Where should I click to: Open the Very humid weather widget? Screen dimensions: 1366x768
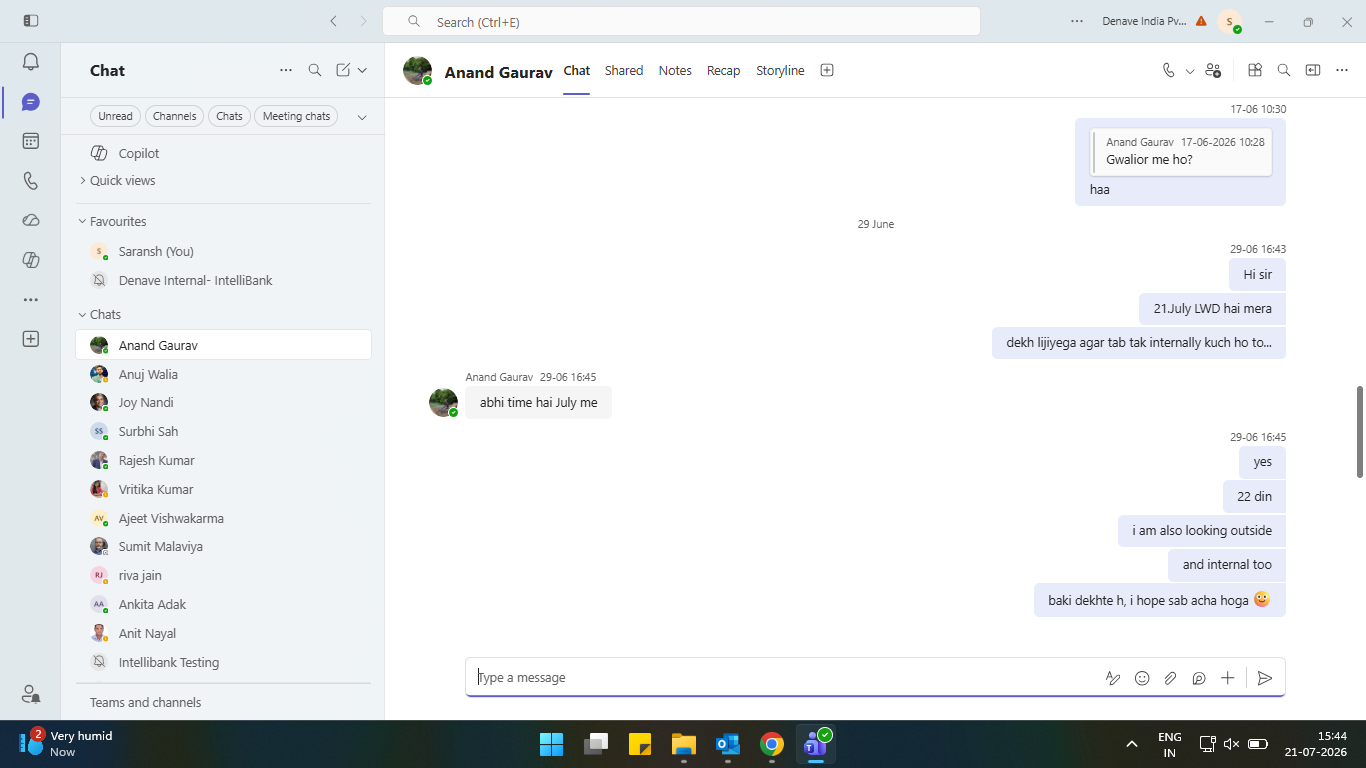(66, 744)
